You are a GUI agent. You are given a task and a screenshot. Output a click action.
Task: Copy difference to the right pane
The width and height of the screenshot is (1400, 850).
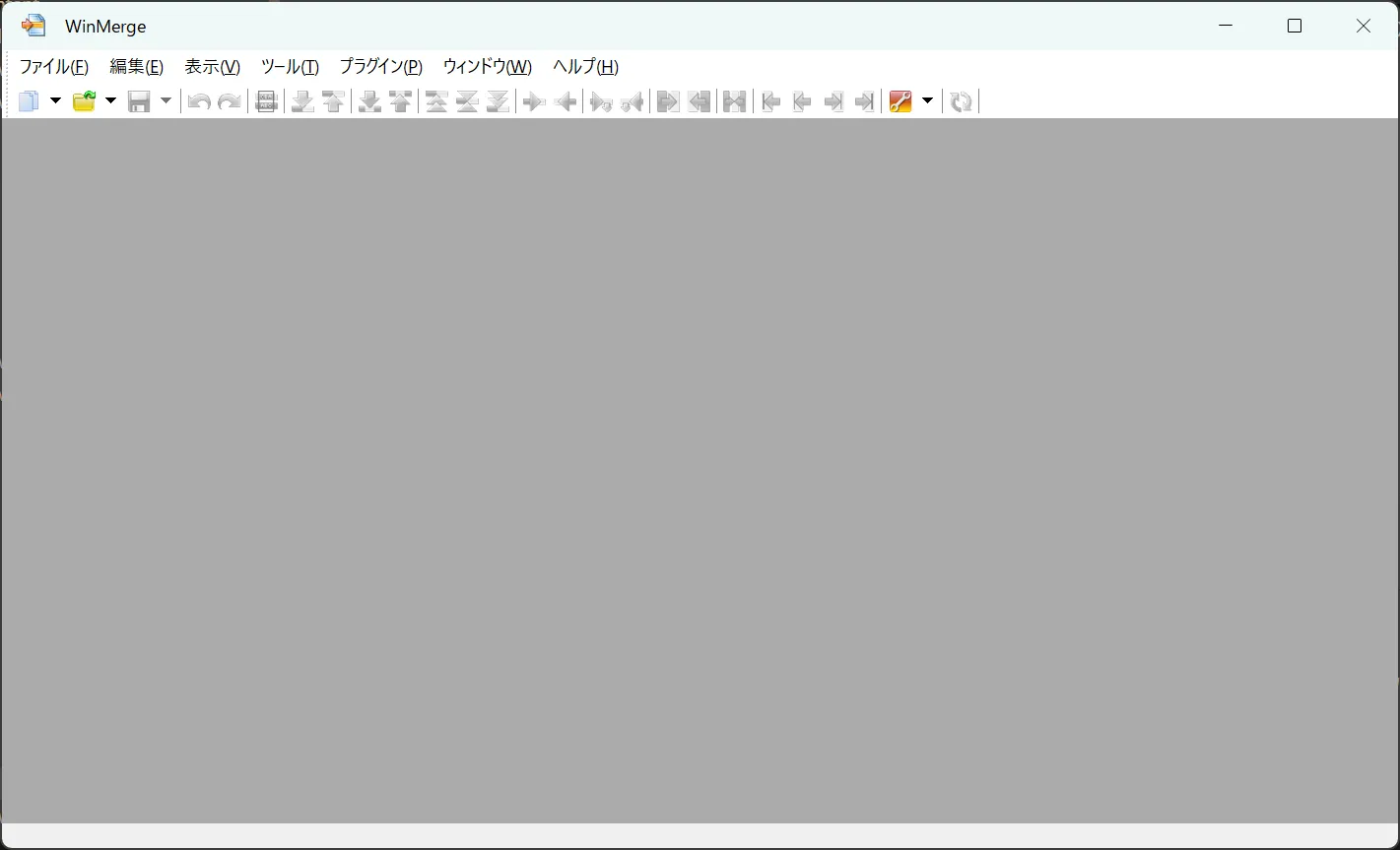pyautogui.click(x=532, y=100)
